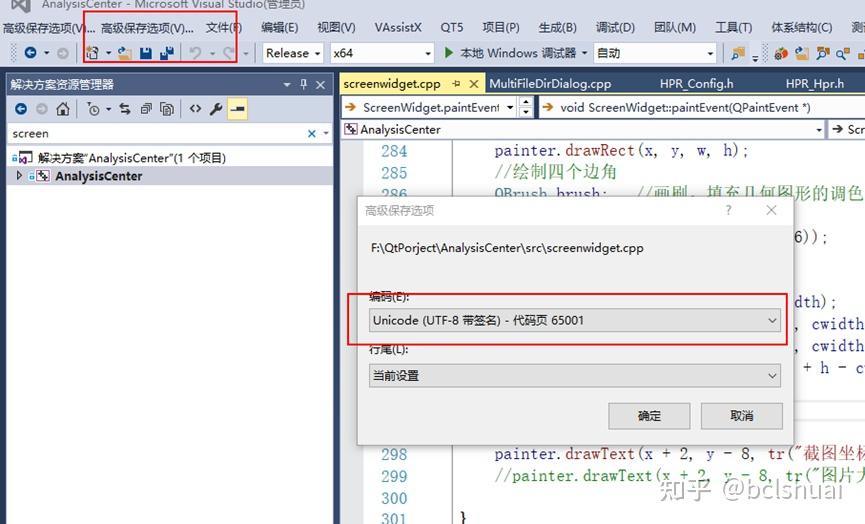Save the current file with floppy icon
Image resolution: width=865 pixels, height=524 pixels.
coord(146,54)
